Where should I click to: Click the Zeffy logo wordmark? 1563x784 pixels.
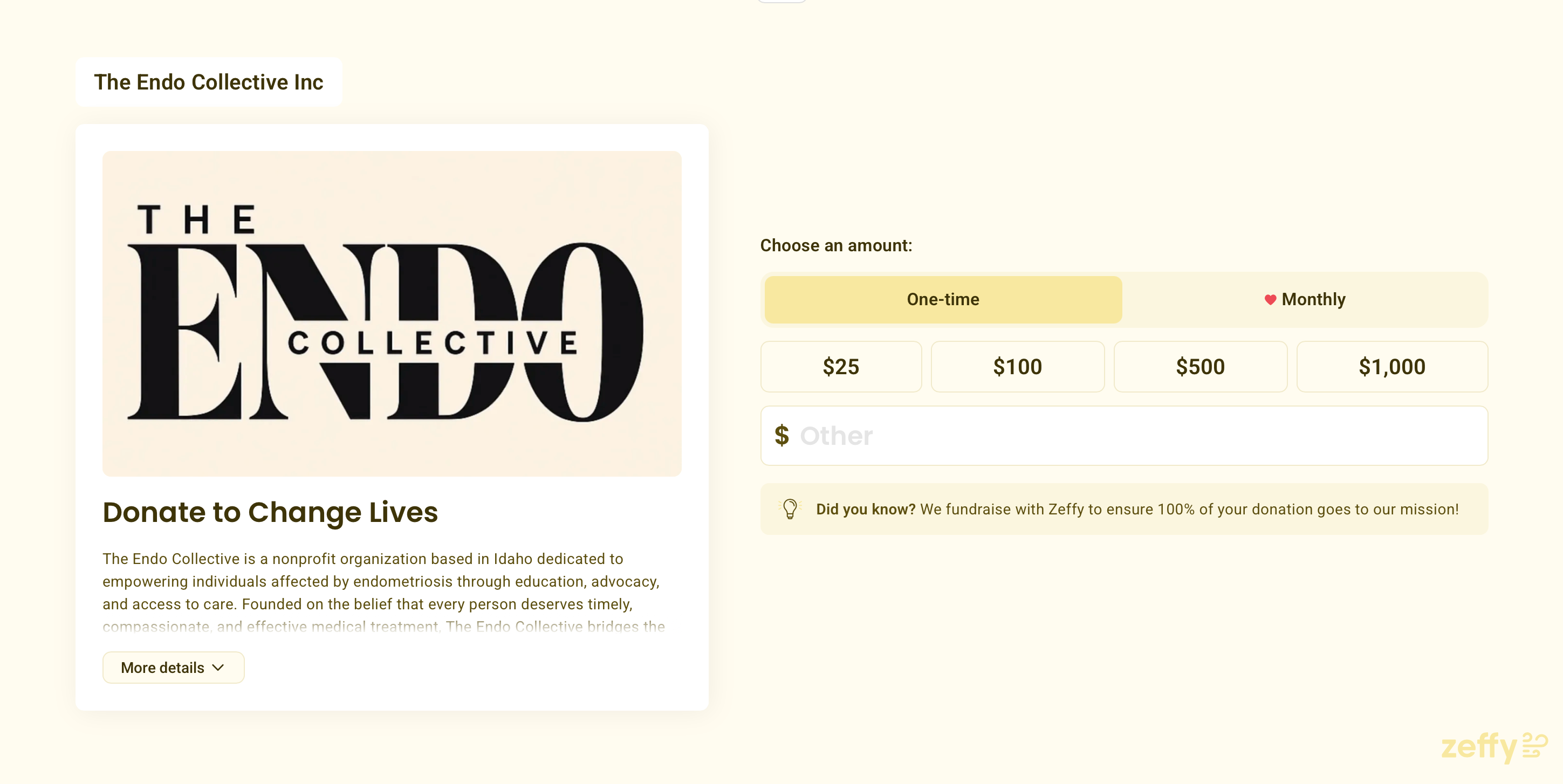tap(1478, 746)
